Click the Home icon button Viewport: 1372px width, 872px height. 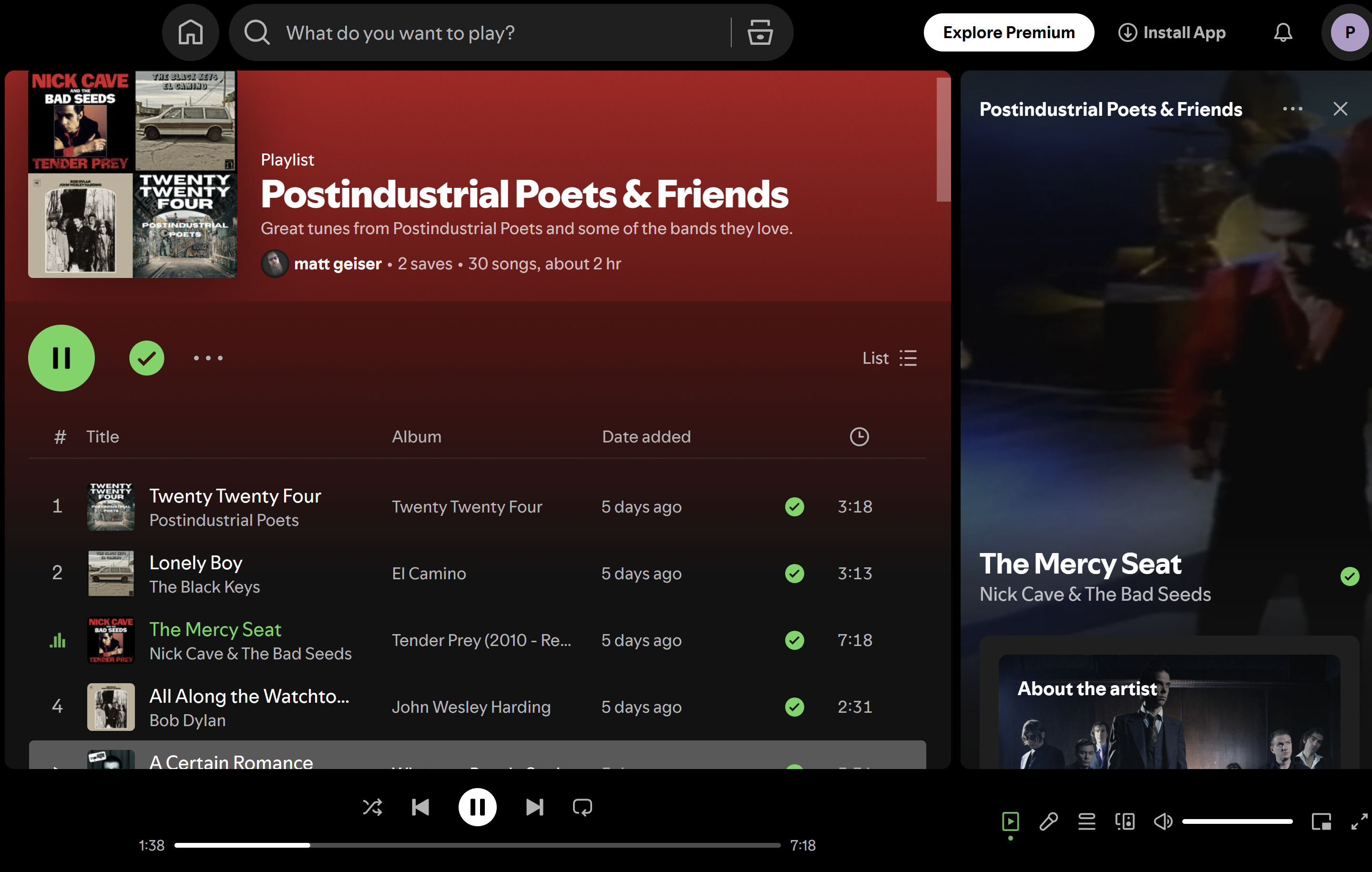click(x=190, y=32)
